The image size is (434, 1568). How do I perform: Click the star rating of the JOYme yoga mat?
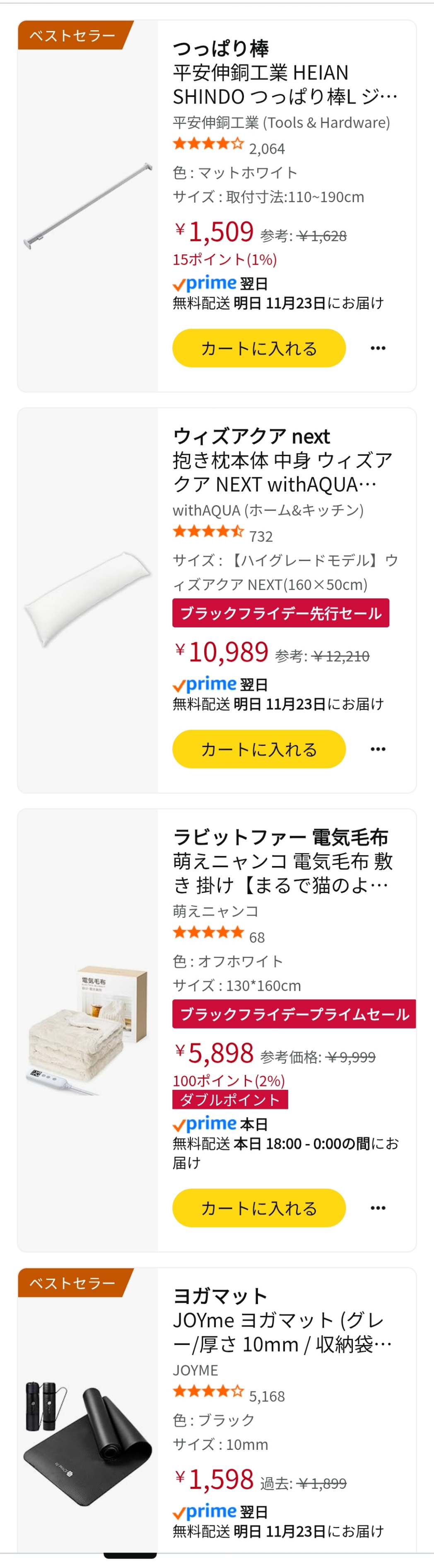pyautogui.click(x=208, y=1391)
